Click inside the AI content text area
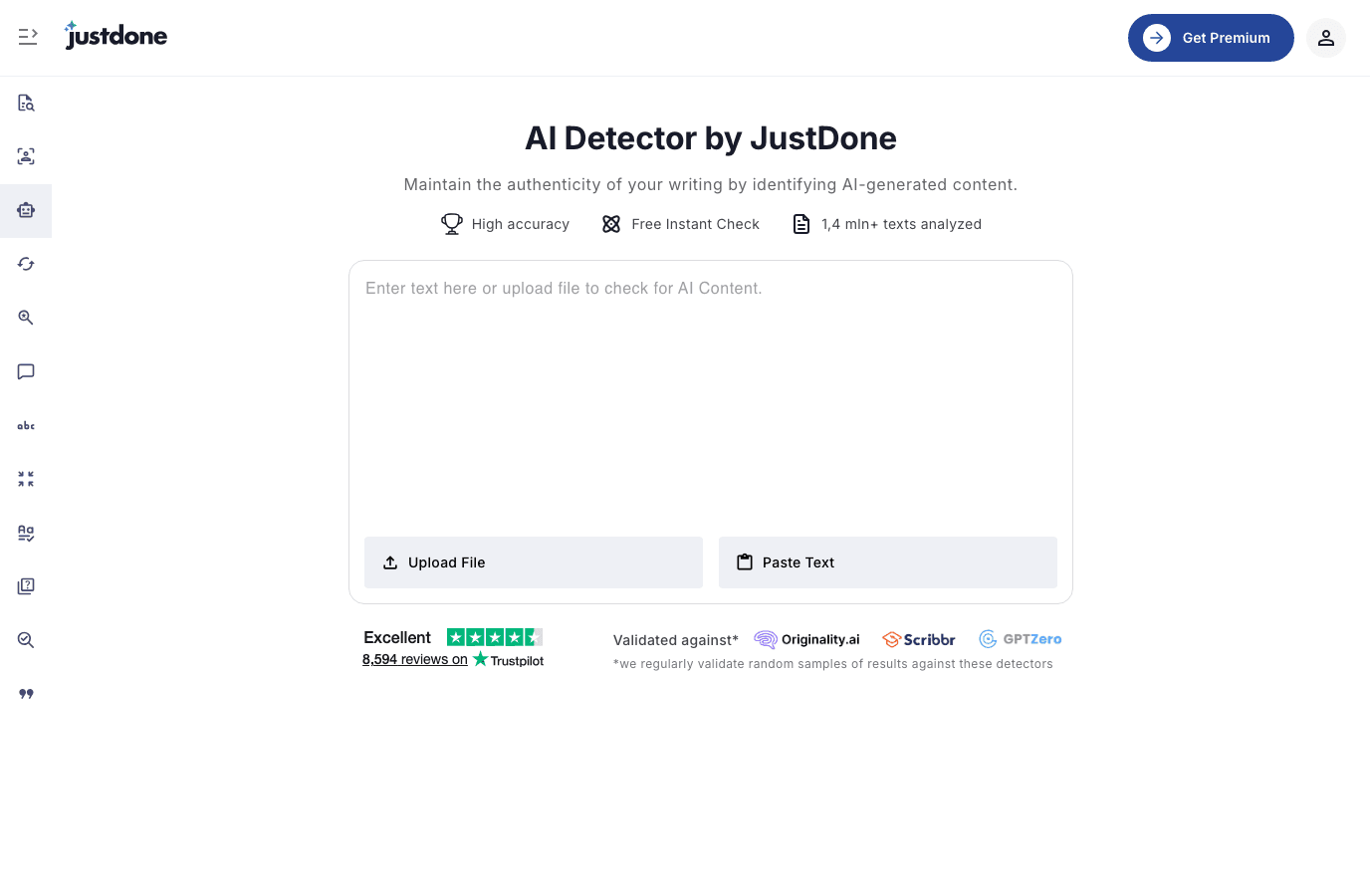Screen dimensions: 1370x896 pyautogui.click(x=711, y=398)
